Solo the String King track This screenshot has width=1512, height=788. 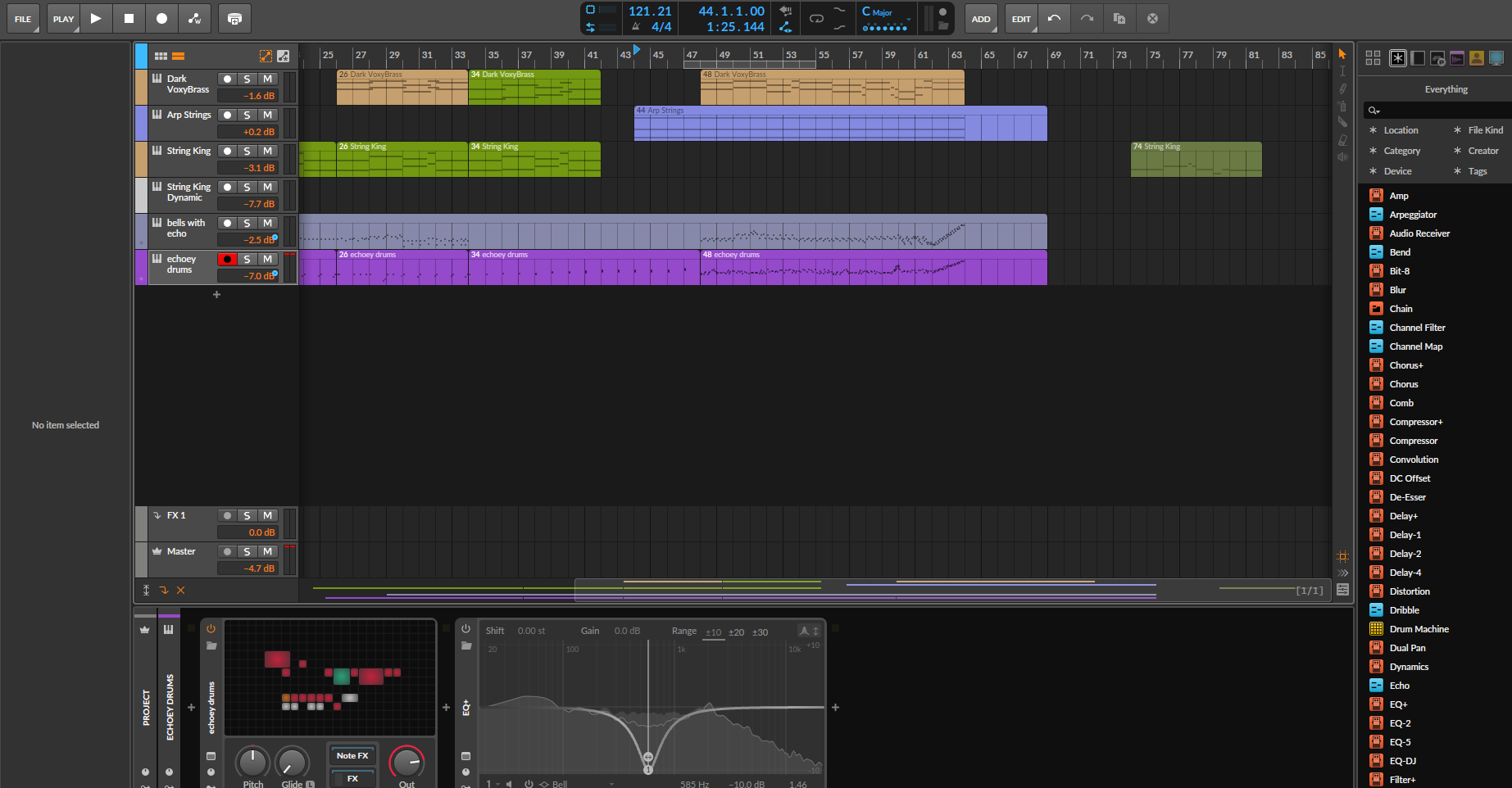247,152
